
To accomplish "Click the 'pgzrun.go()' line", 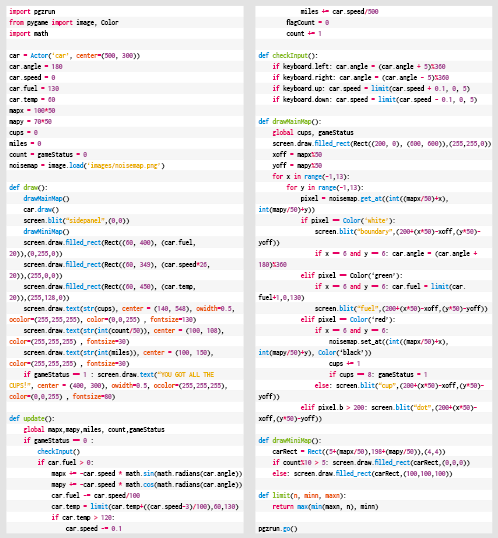I will pyautogui.click(x=278, y=528).
